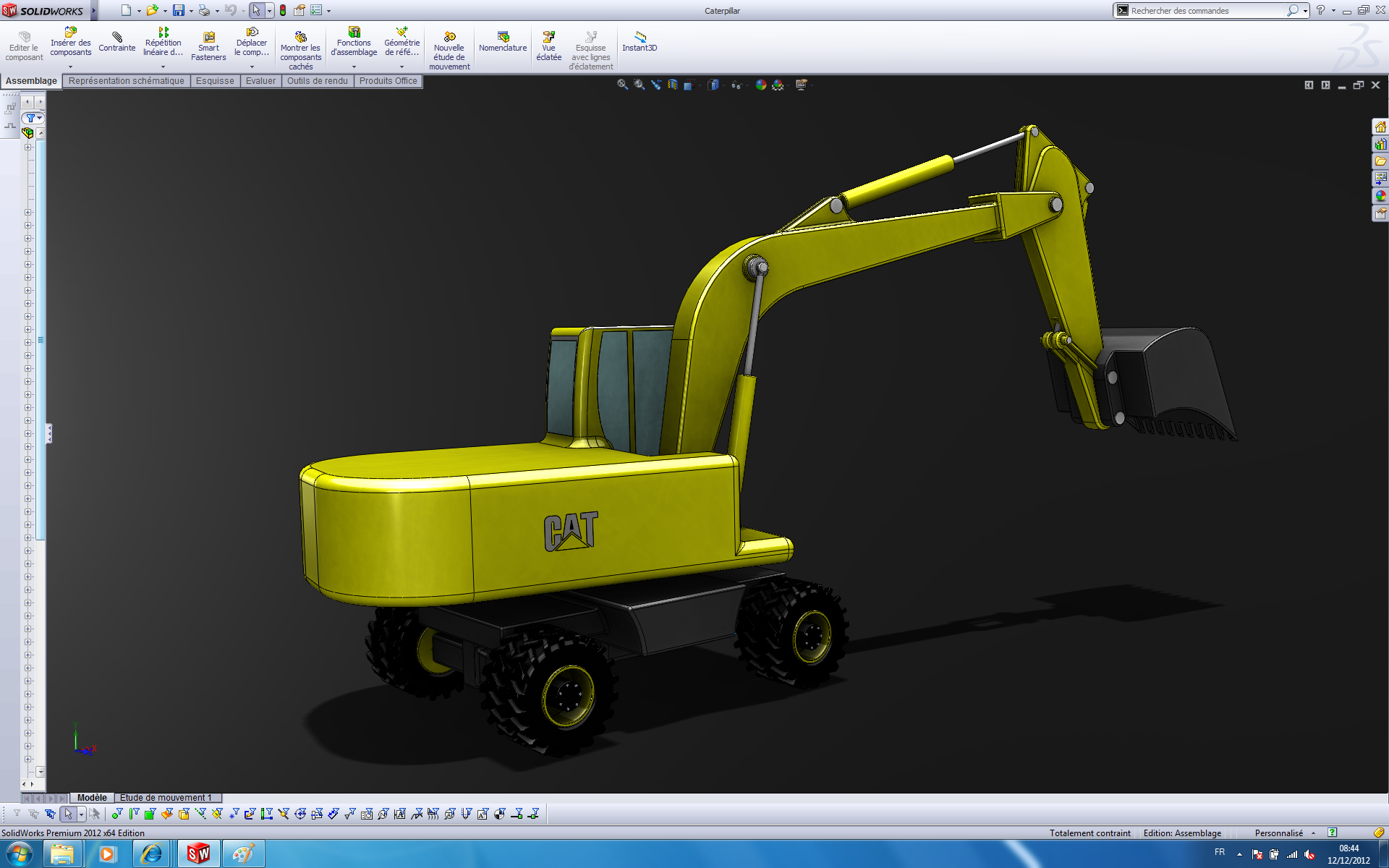The image size is (1389, 868).
Task: Switch to the Evaluer tab
Action: click(x=260, y=81)
